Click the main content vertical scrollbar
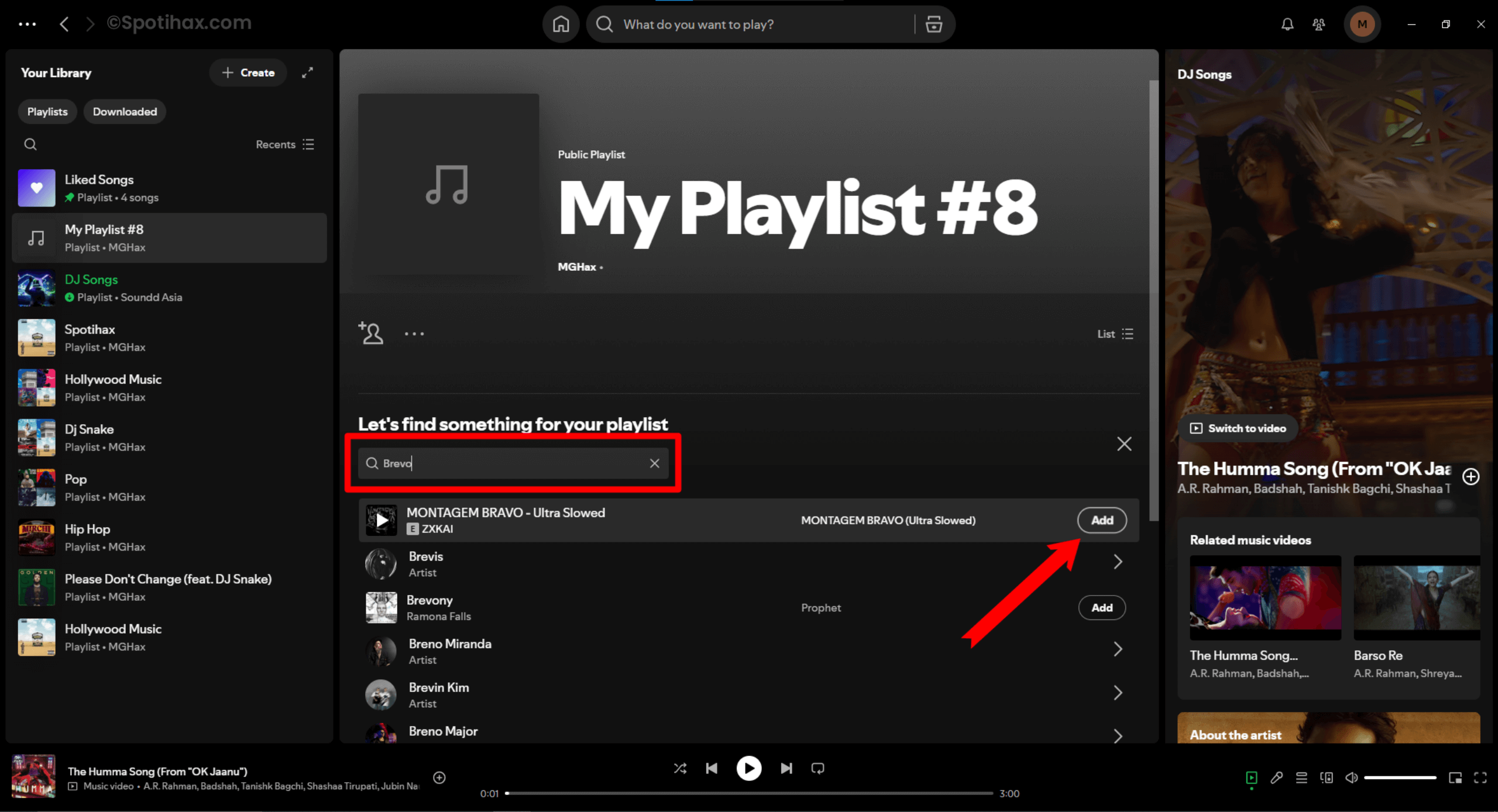This screenshot has width=1498, height=812. pyautogui.click(x=1153, y=300)
